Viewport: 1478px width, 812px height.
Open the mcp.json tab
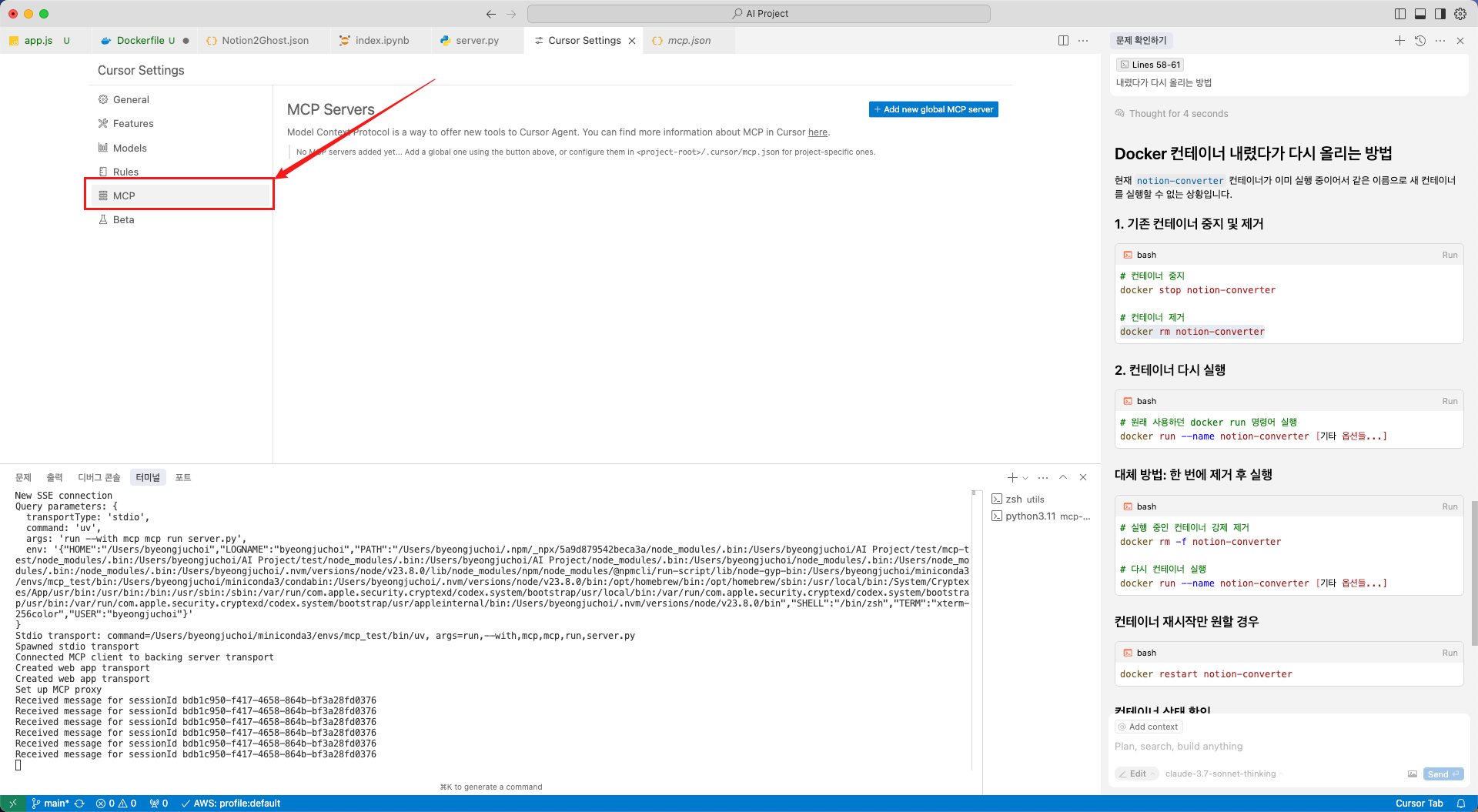click(x=689, y=41)
